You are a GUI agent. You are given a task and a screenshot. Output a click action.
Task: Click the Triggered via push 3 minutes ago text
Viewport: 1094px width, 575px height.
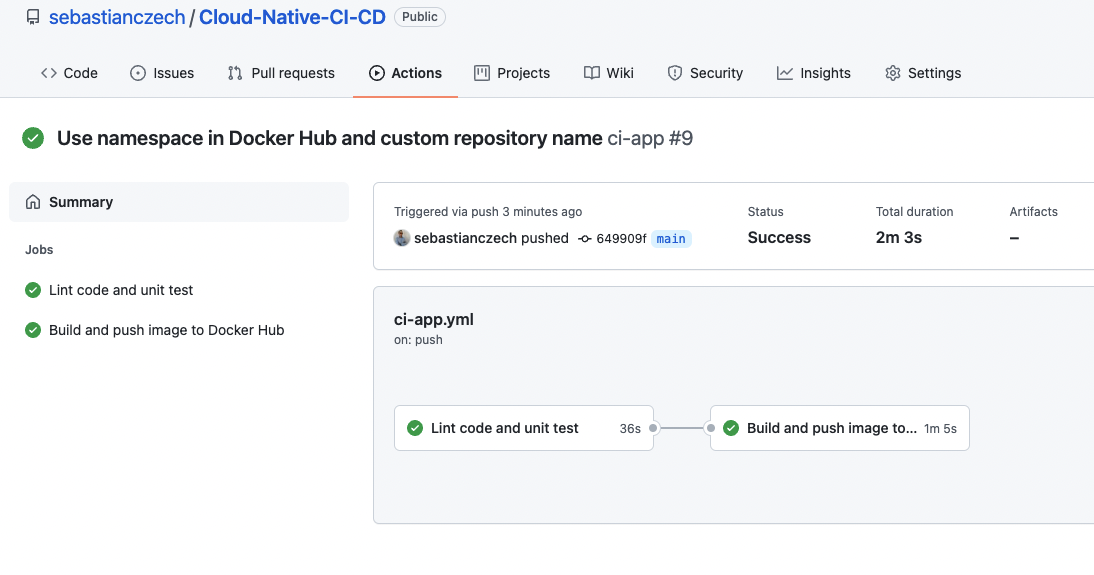pyautogui.click(x=488, y=211)
